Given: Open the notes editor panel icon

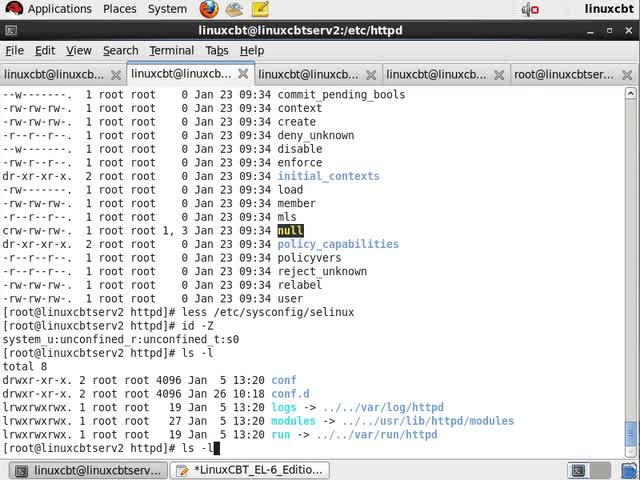Looking at the screenshot, I should [260, 9].
